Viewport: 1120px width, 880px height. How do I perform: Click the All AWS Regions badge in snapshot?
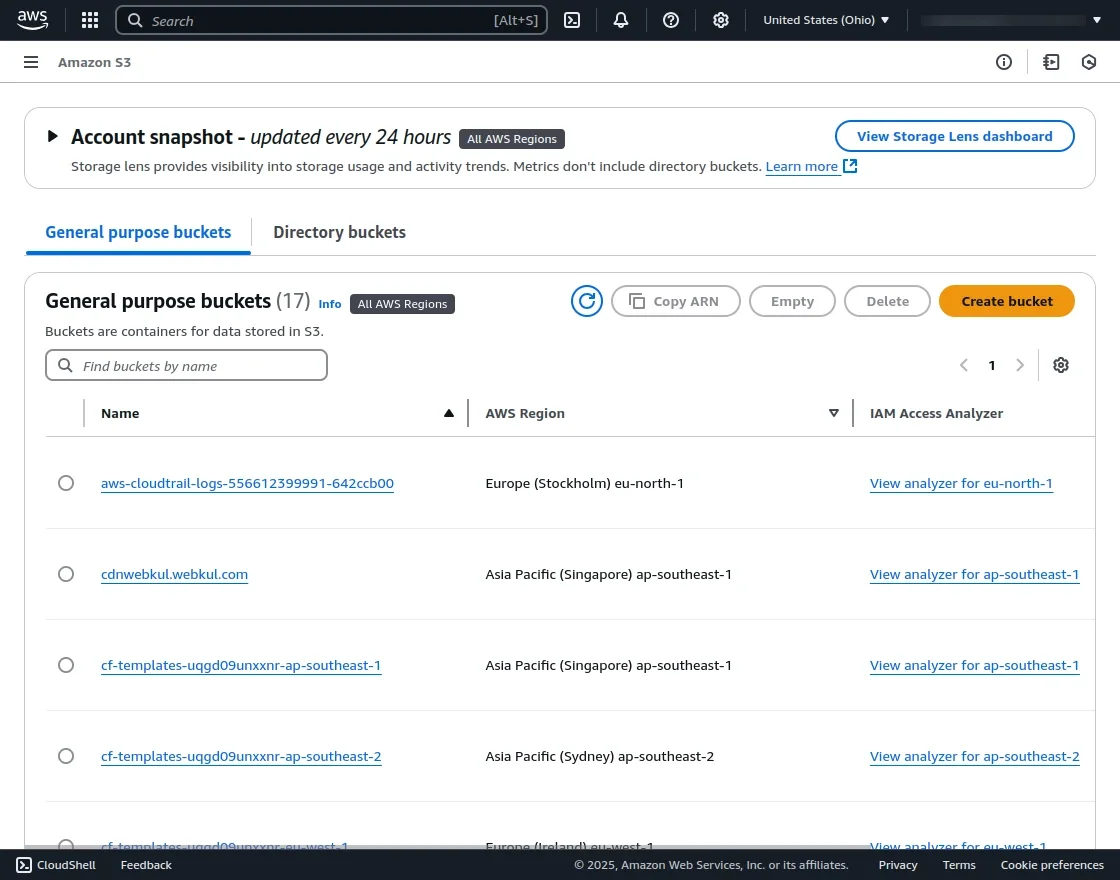point(511,139)
